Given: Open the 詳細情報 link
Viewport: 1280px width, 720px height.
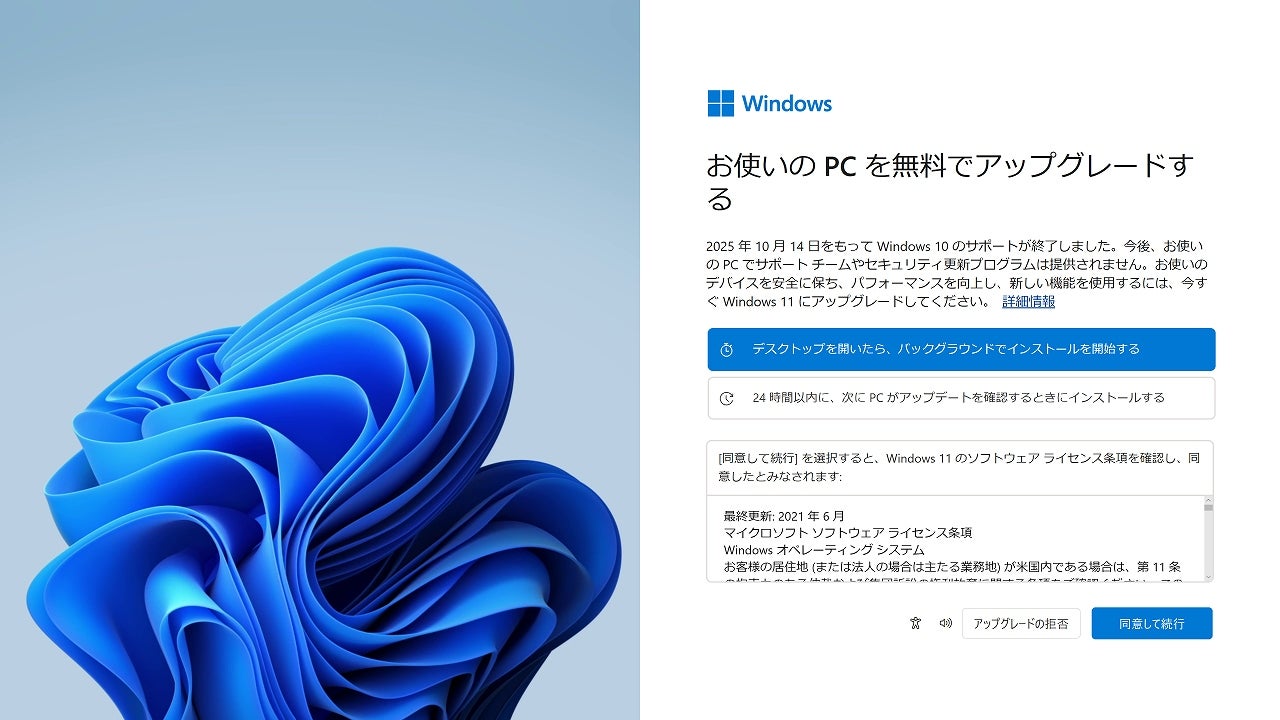Looking at the screenshot, I should pos(1028,301).
